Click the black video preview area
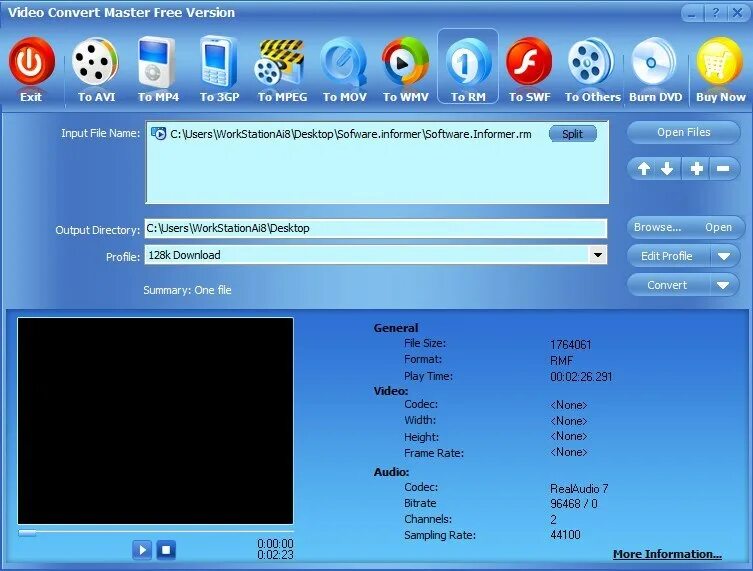 (155, 421)
